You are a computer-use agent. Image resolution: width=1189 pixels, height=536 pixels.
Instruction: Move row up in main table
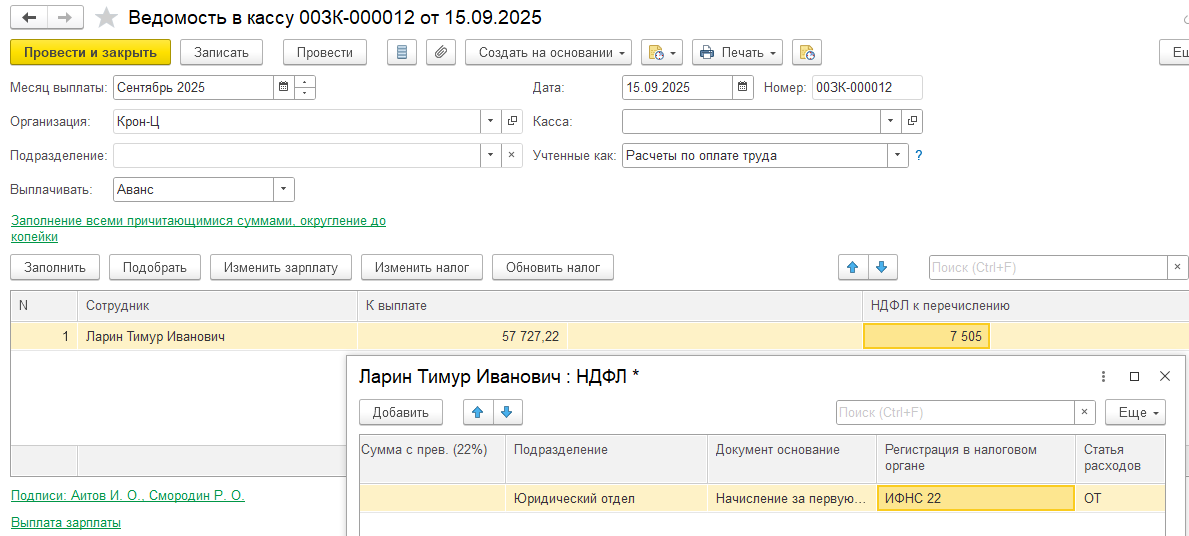(x=853, y=267)
